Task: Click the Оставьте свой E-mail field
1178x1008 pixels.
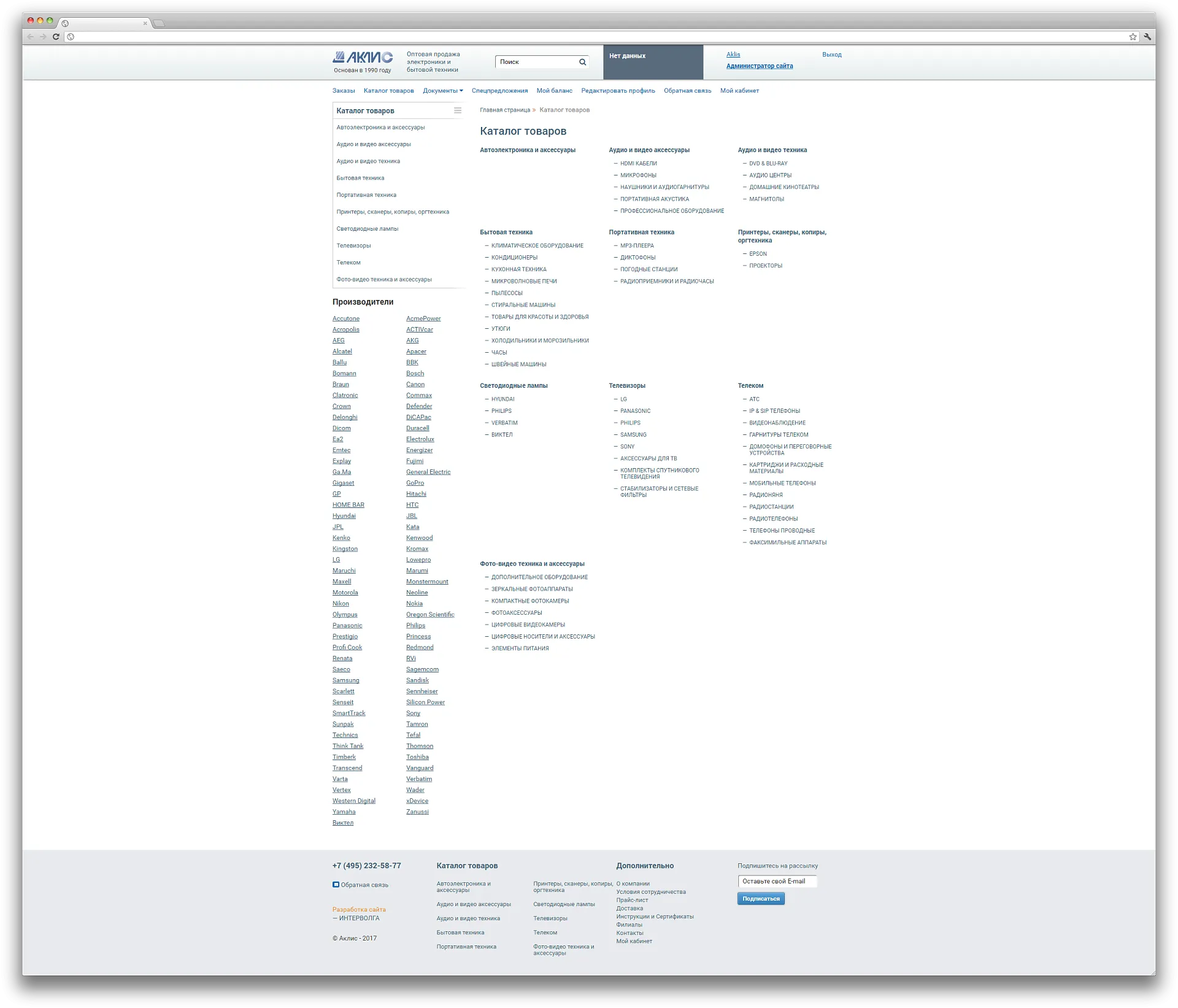Action: point(777,882)
